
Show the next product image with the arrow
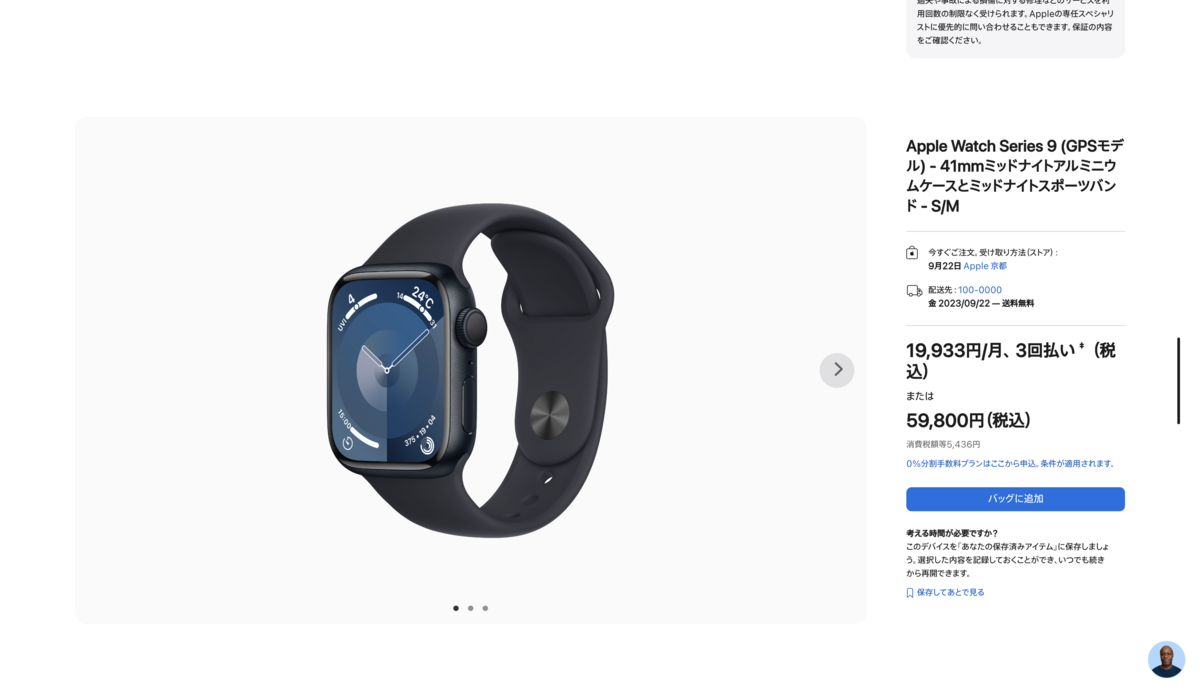tap(837, 370)
